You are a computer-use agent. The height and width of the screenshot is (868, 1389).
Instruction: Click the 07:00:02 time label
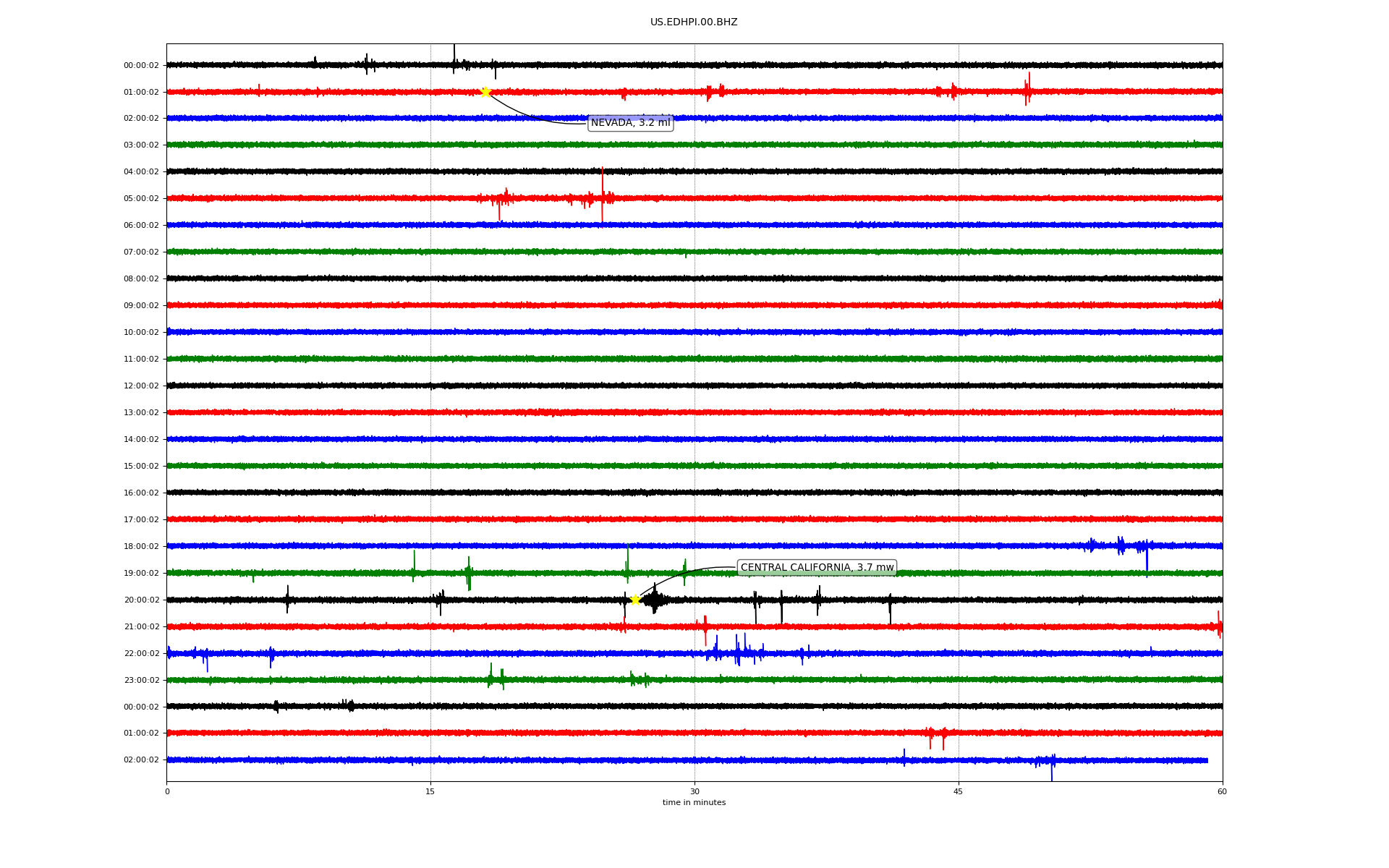pyautogui.click(x=141, y=252)
